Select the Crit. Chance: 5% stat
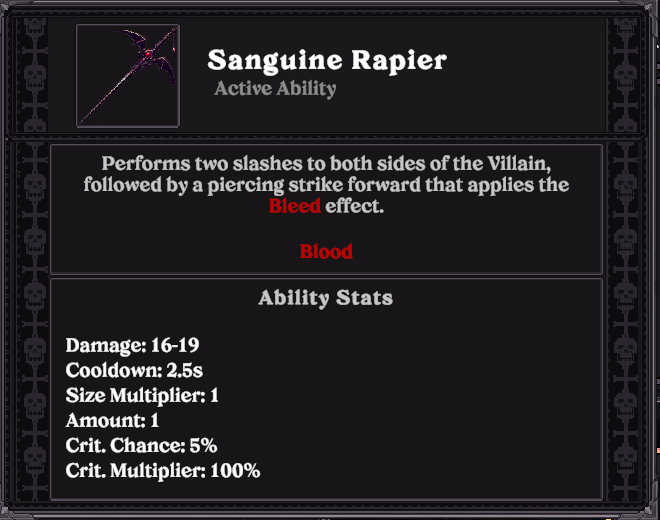 [x=141, y=445]
